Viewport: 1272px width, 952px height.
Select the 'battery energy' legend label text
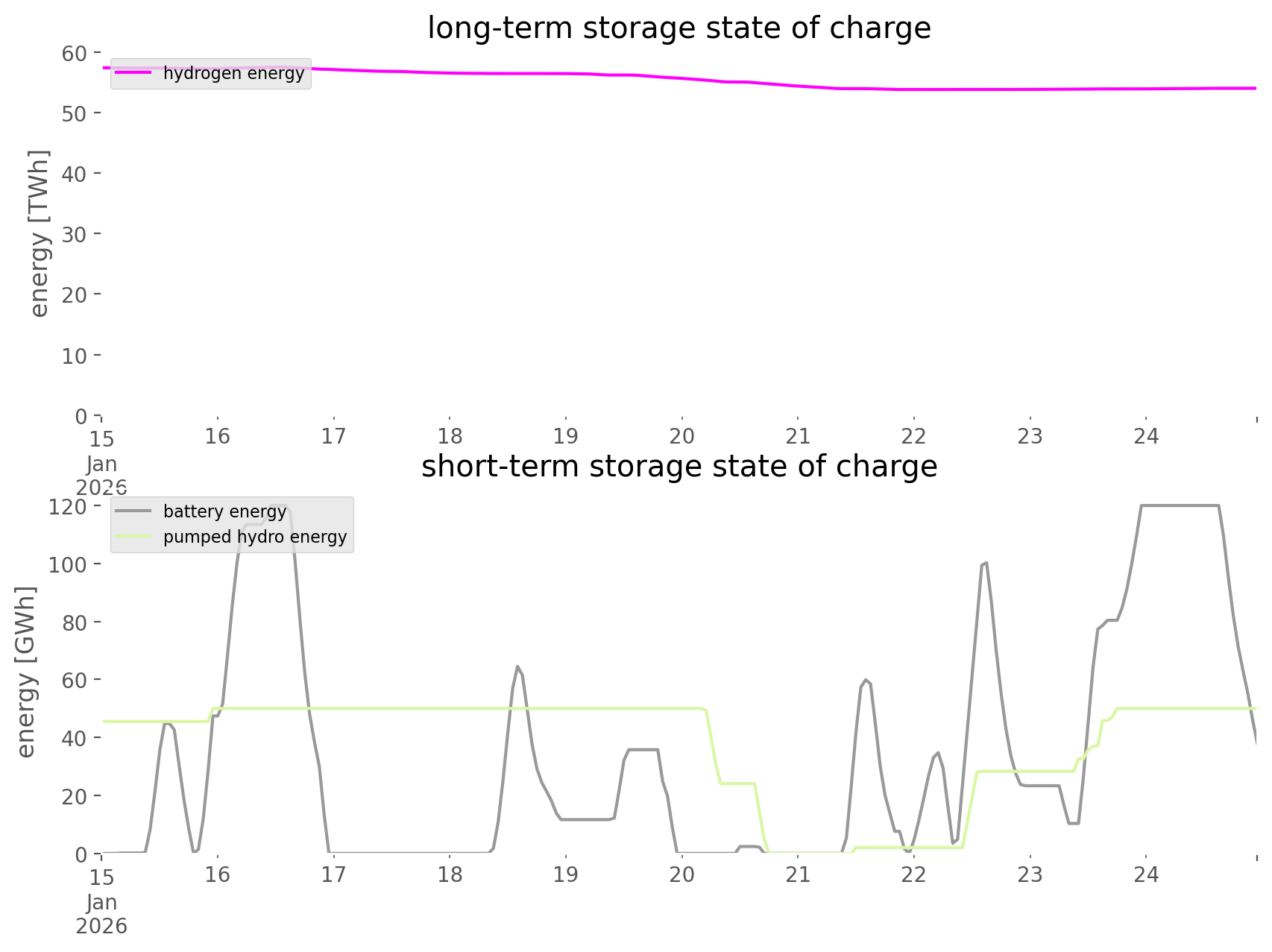click(x=224, y=511)
